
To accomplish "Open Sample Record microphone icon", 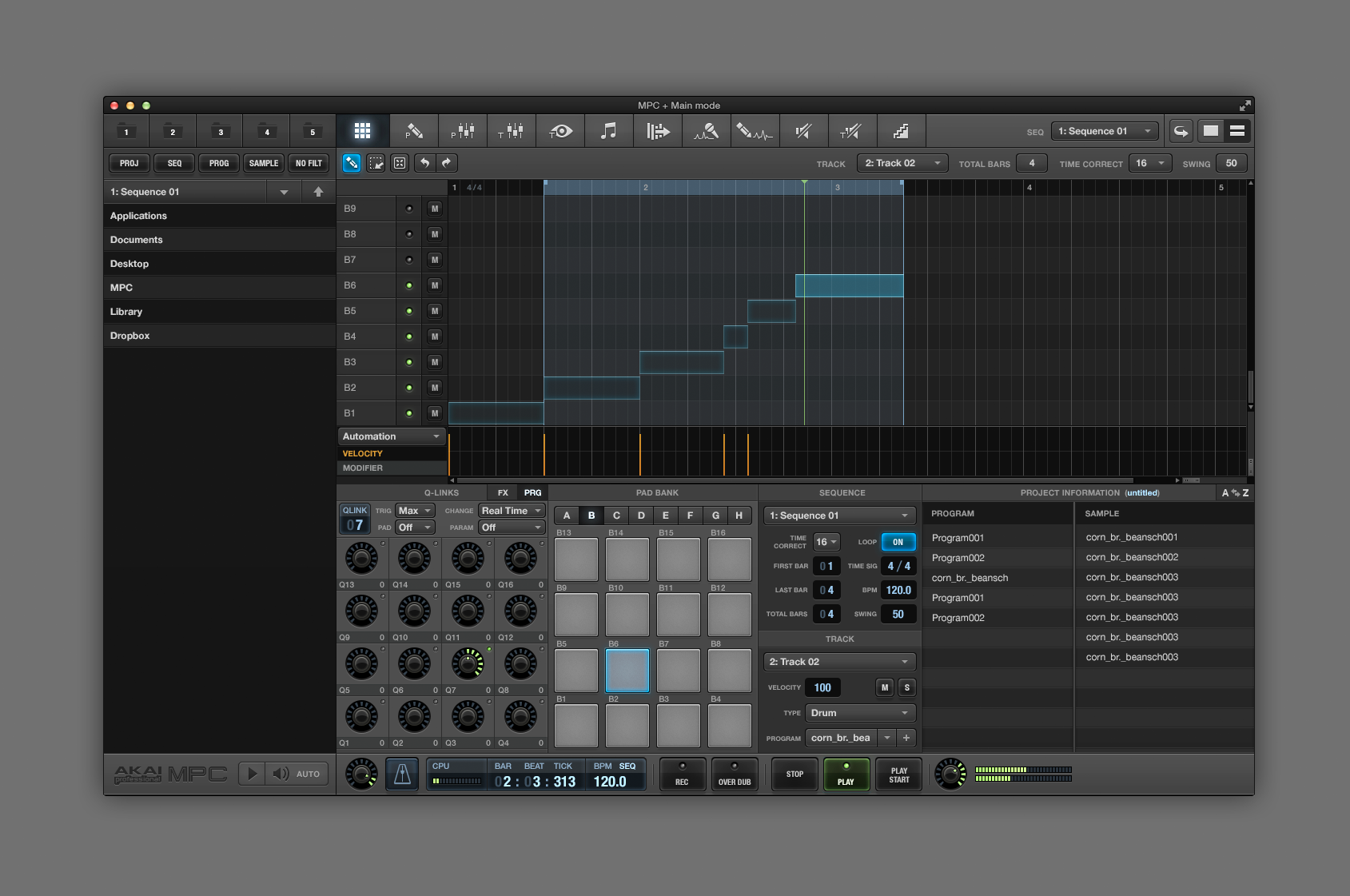I will tap(707, 131).
